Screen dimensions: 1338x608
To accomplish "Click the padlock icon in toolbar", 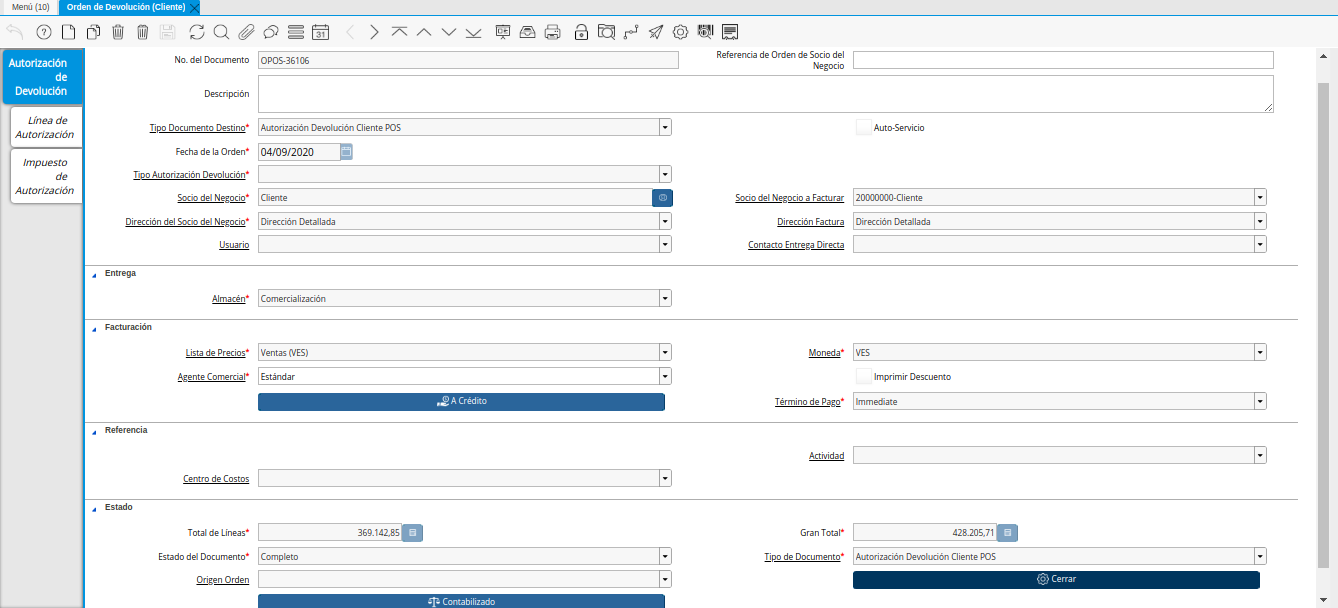I will click(581, 32).
